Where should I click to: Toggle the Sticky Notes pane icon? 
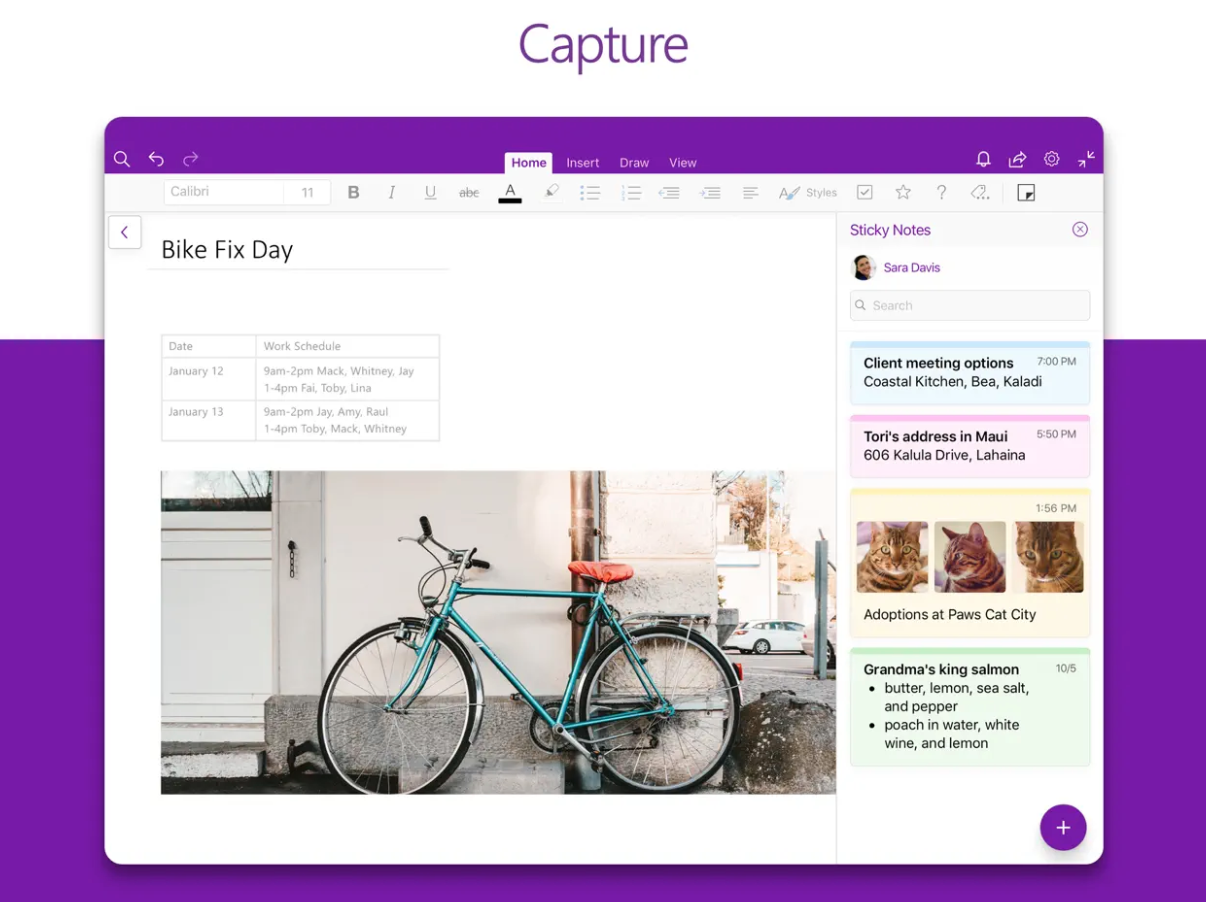click(1026, 192)
